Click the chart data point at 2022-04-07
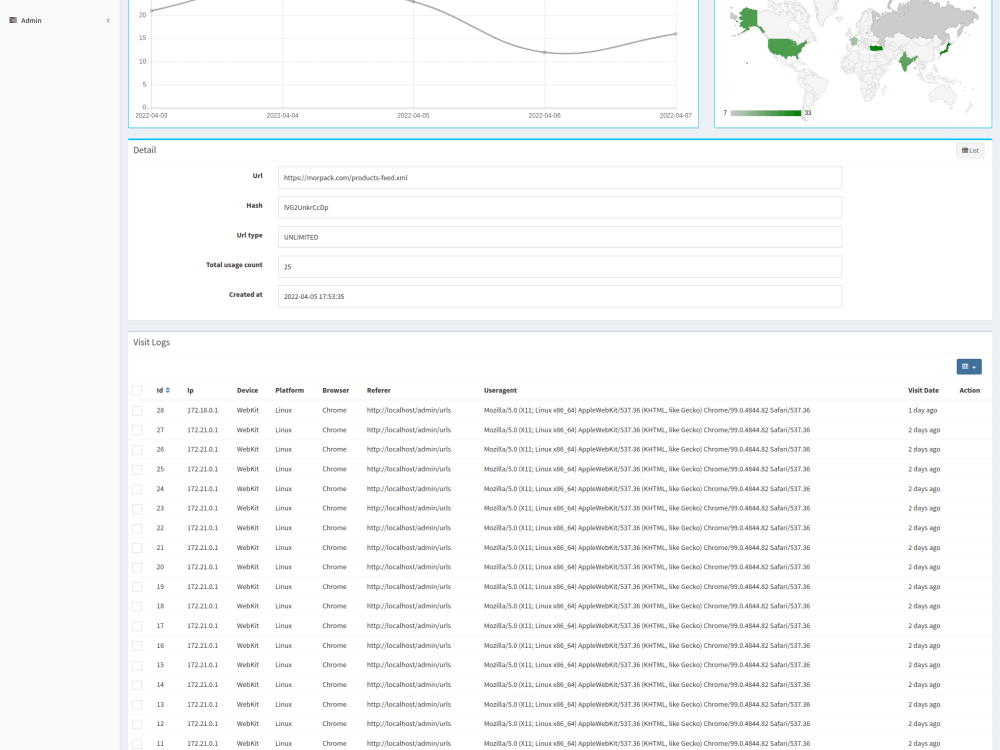The height and width of the screenshot is (750, 1000). (x=676, y=34)
